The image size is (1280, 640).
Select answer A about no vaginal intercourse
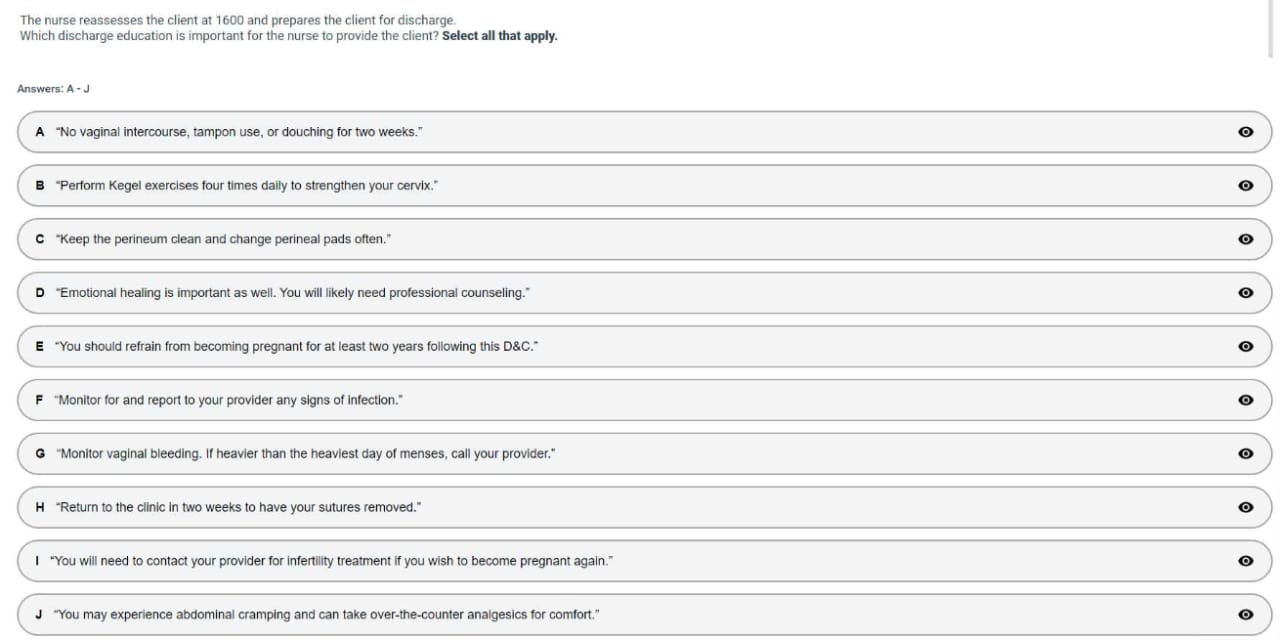point(240,132)
